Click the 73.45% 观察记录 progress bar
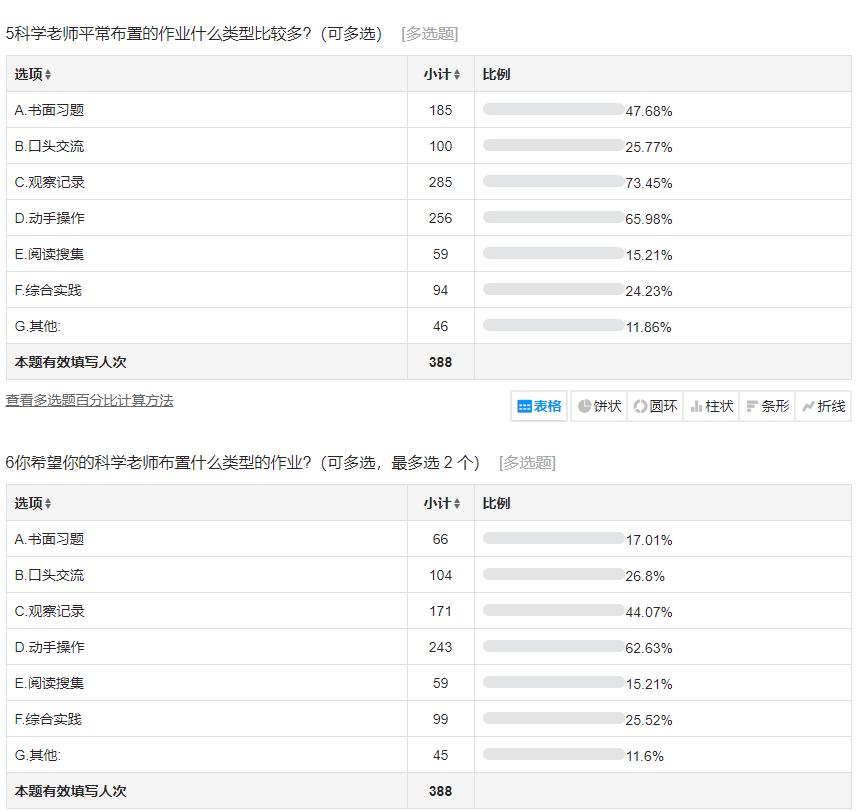Image resolution: width=865 pixels, height=811 pixels. [553, 181]
